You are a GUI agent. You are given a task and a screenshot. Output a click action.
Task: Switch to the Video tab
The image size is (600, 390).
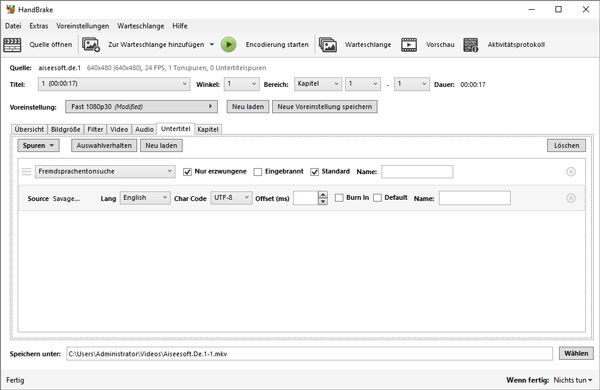click(x=119, y=129)
